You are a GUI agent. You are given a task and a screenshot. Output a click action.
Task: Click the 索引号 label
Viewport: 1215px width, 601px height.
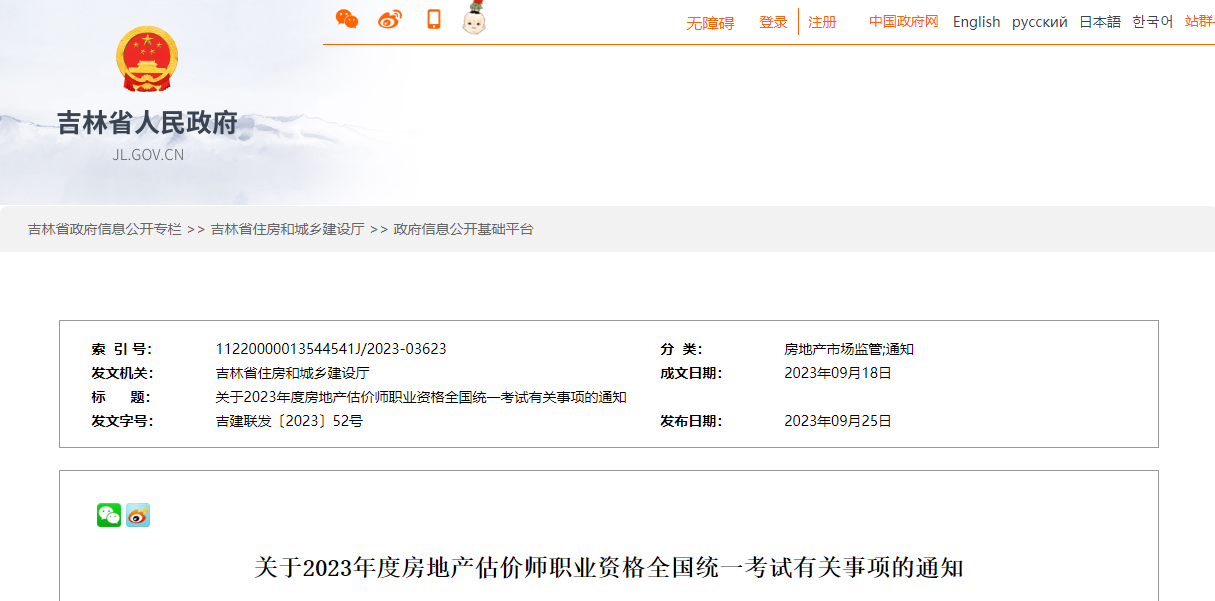click(x=121, y=349)
